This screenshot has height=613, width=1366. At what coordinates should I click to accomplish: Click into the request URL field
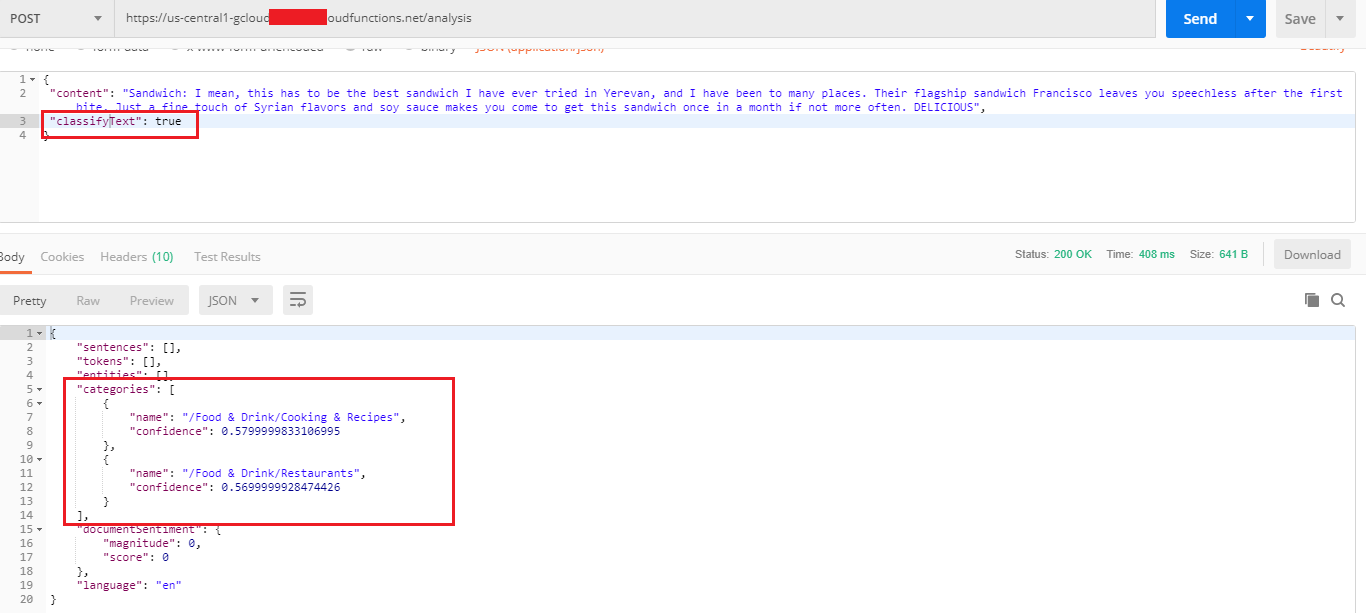[x=640, y=18]
